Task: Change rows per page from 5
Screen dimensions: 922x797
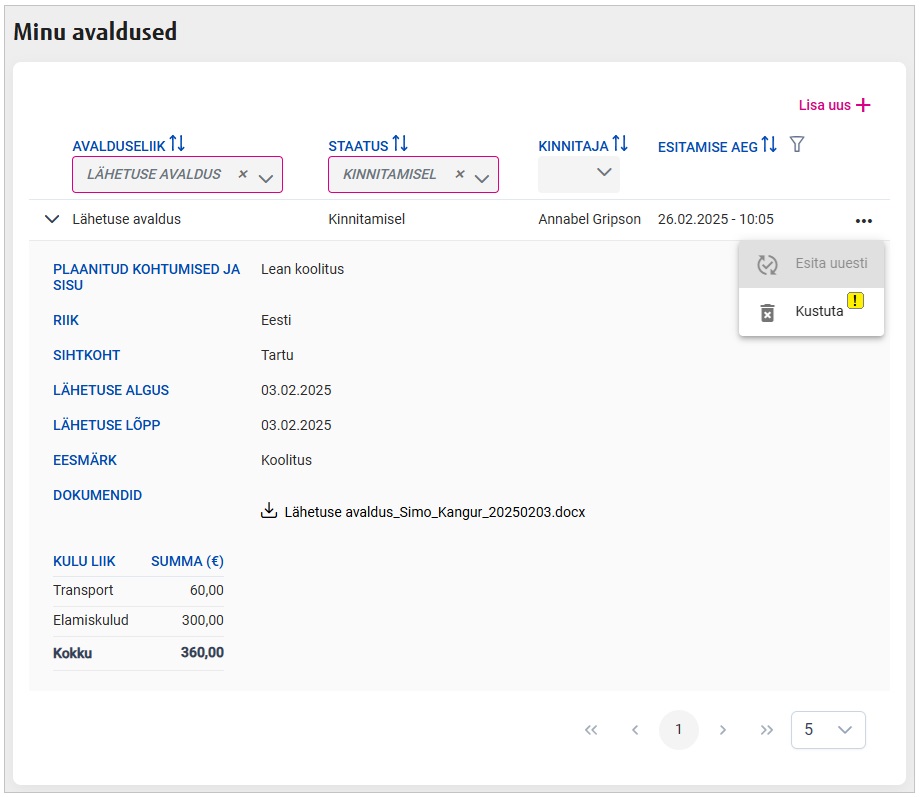Action: click(x=828, y=730)
